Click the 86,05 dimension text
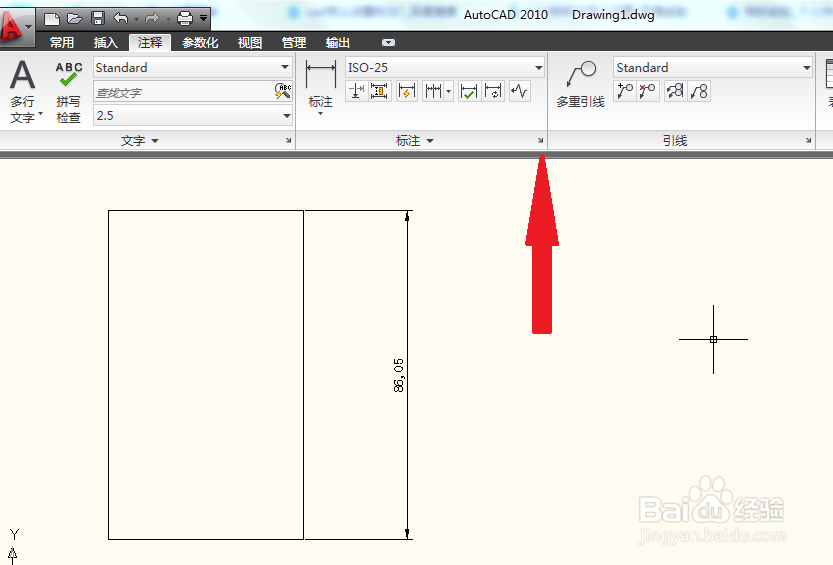833x565 pixels. [398, 375]
